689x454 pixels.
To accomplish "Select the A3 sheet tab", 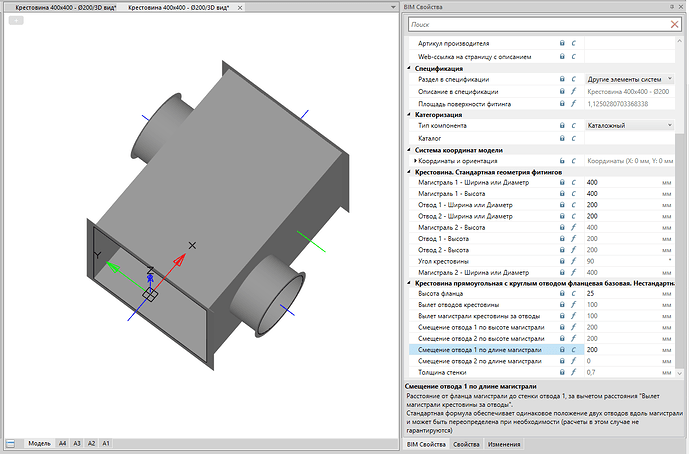I will (x=77, y=443).
